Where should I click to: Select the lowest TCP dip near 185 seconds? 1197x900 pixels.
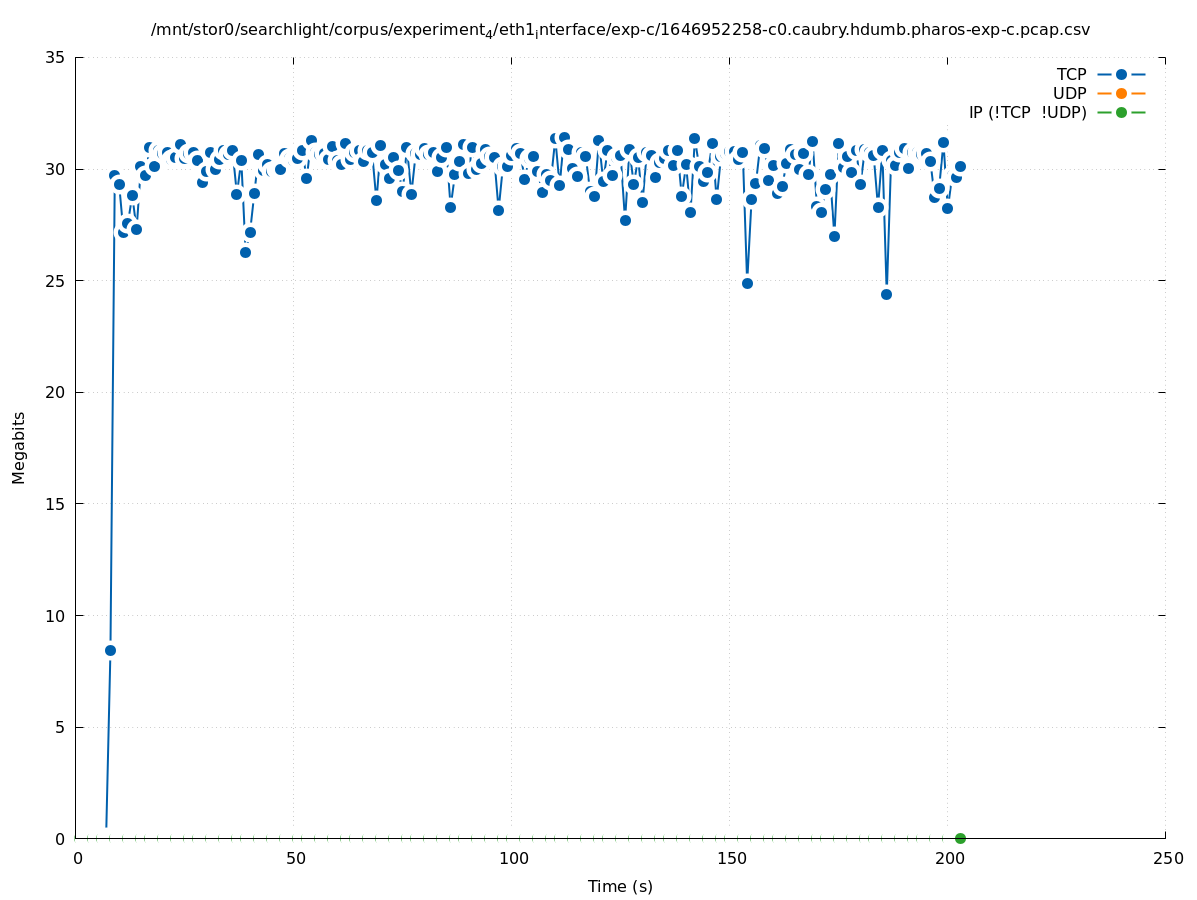coord(886,294)
